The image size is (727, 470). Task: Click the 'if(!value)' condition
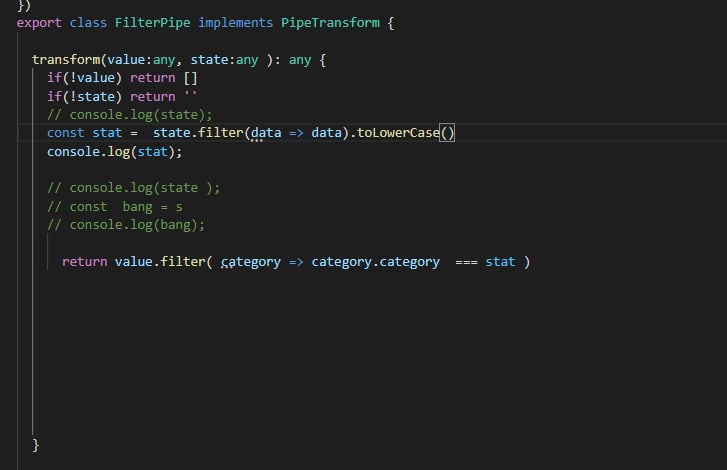[x=84, y=78]
